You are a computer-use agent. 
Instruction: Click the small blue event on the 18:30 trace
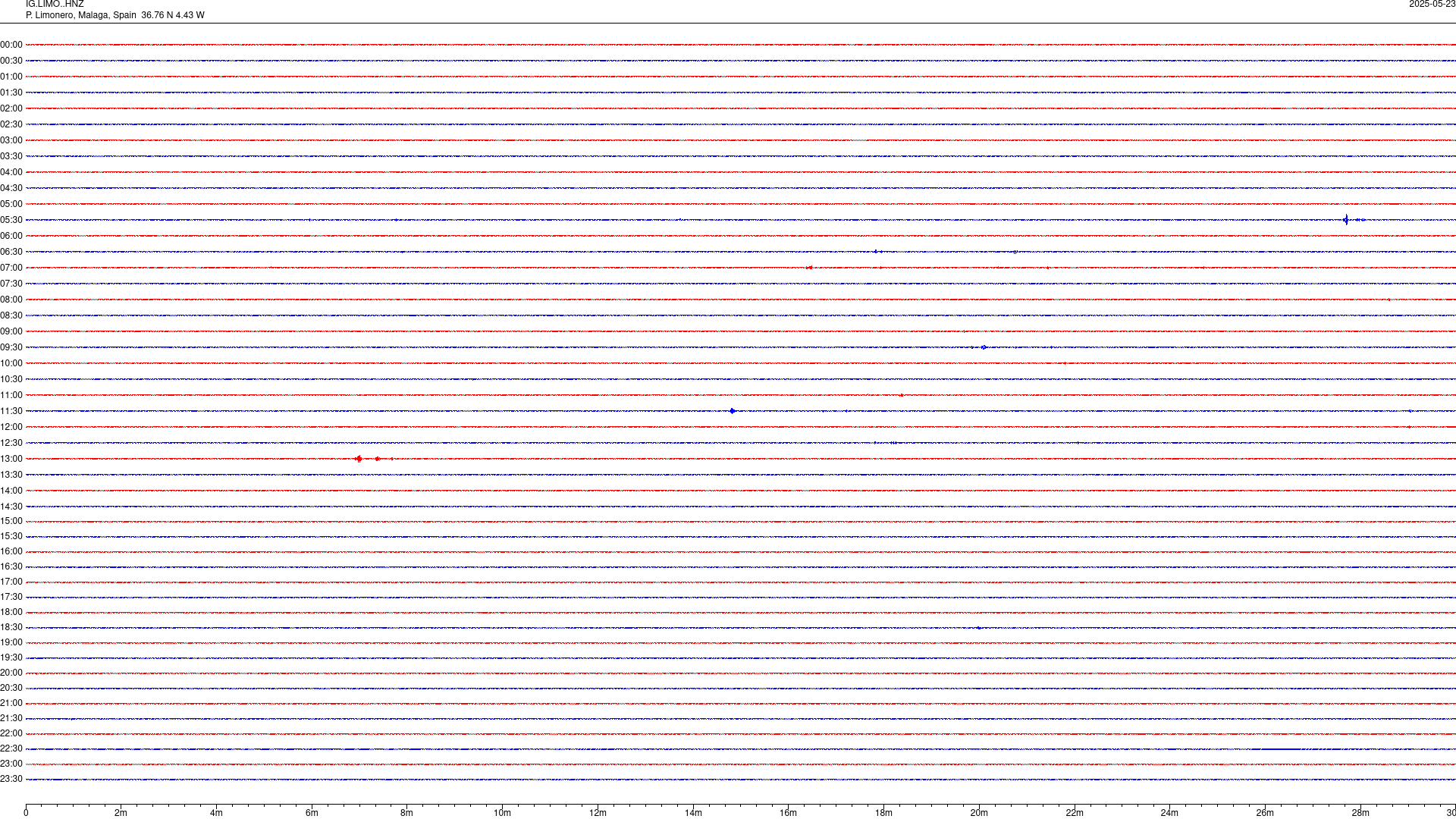[979, 628]
